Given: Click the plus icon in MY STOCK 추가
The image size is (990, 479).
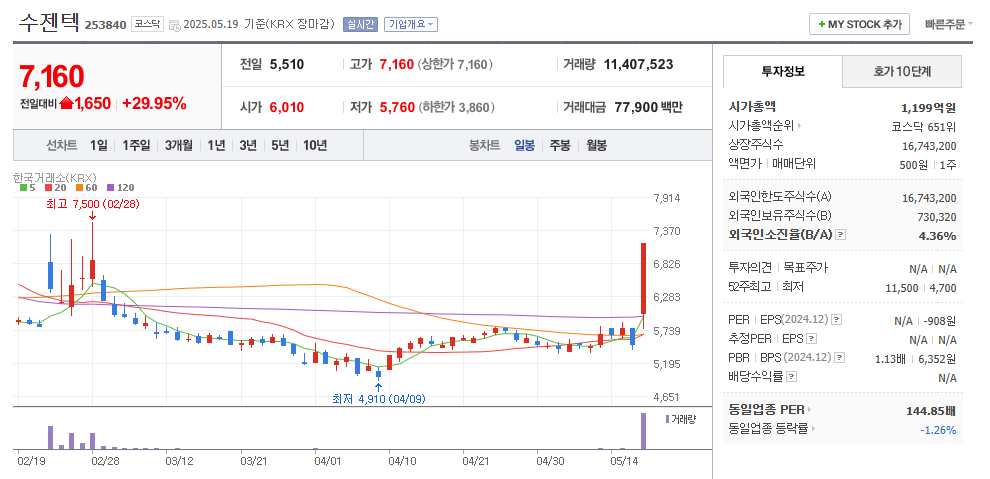Looking at the screenshot, I should coord(821,25).
